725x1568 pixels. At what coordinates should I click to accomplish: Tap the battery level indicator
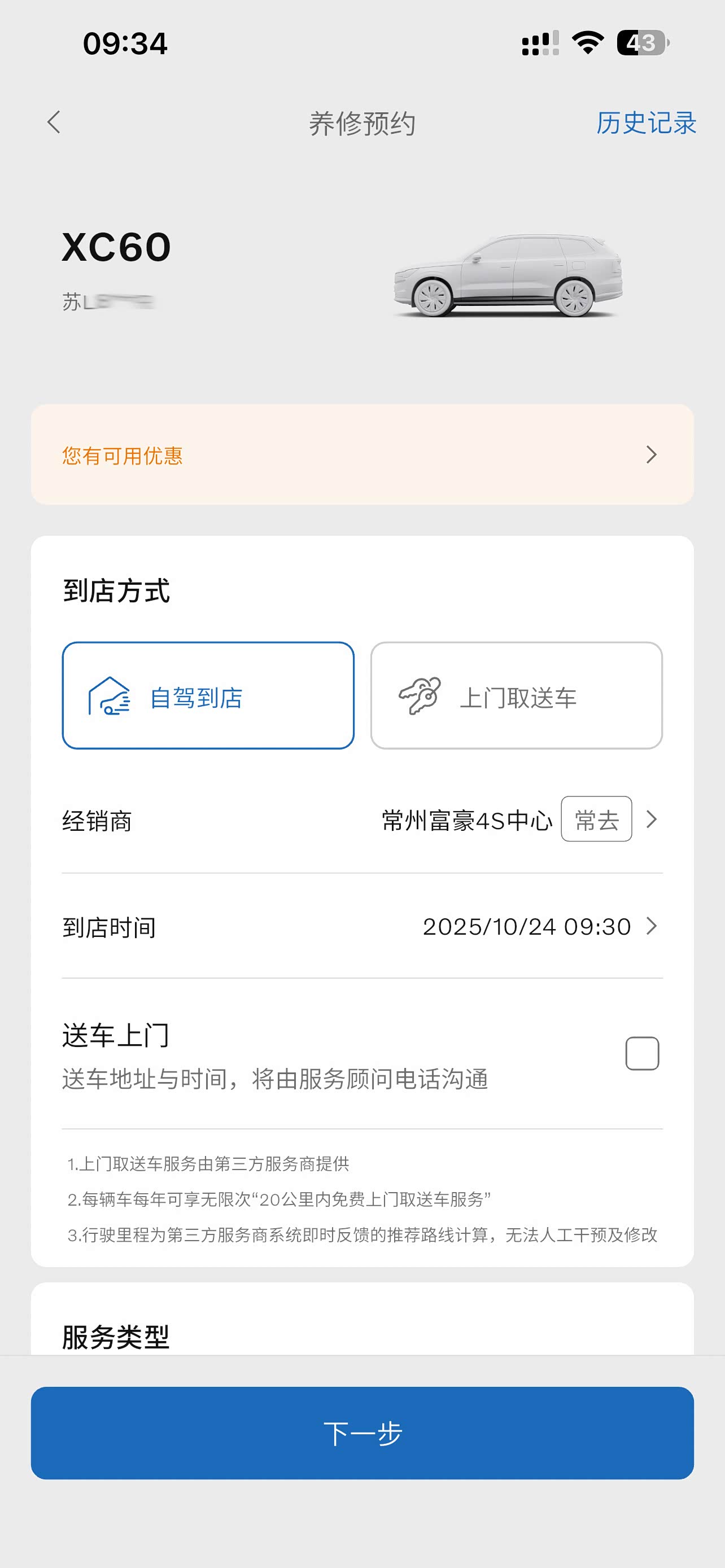tap(642, 42)
